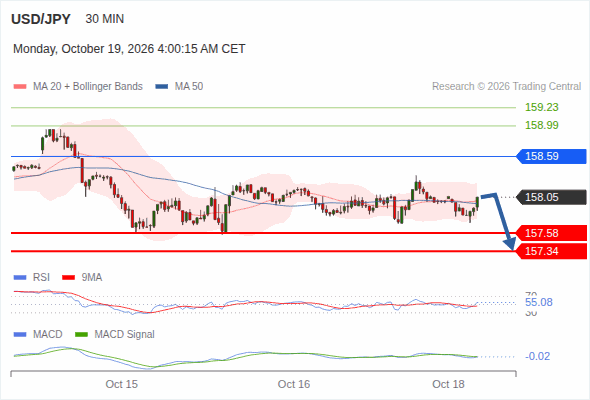Click the RSI value 55.08 label
Screen dimensions: 590x400
[x=538, y=302]
